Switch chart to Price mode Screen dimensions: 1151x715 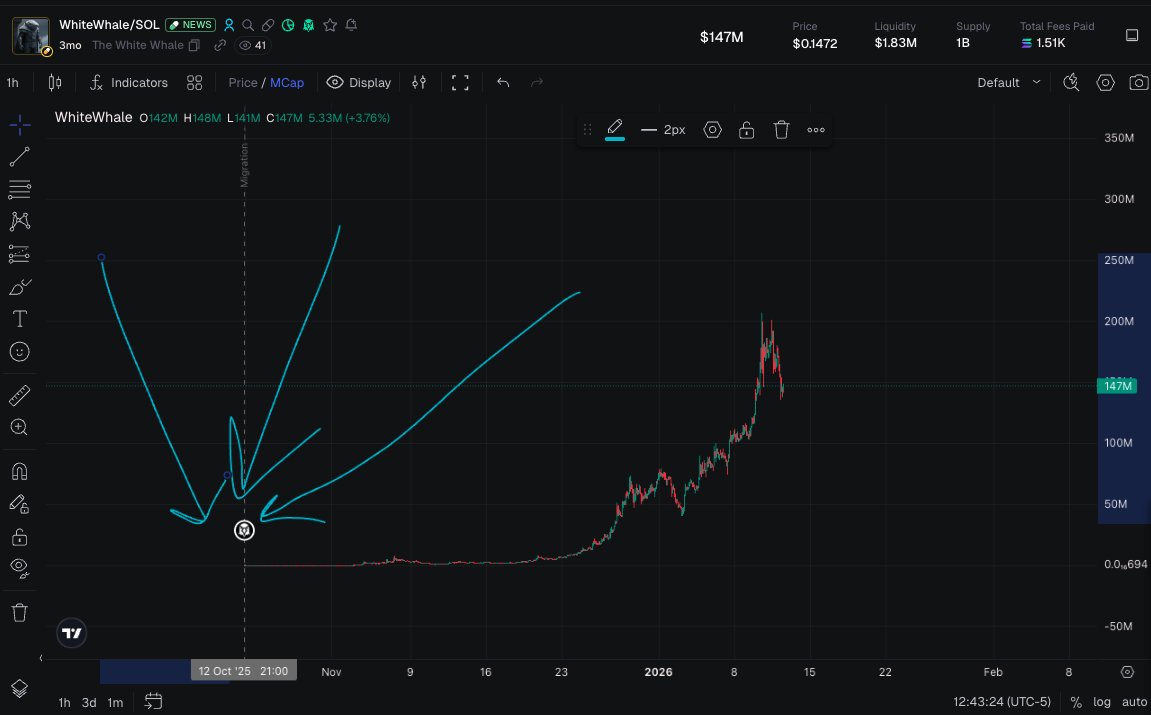click(x=242, y=83)
